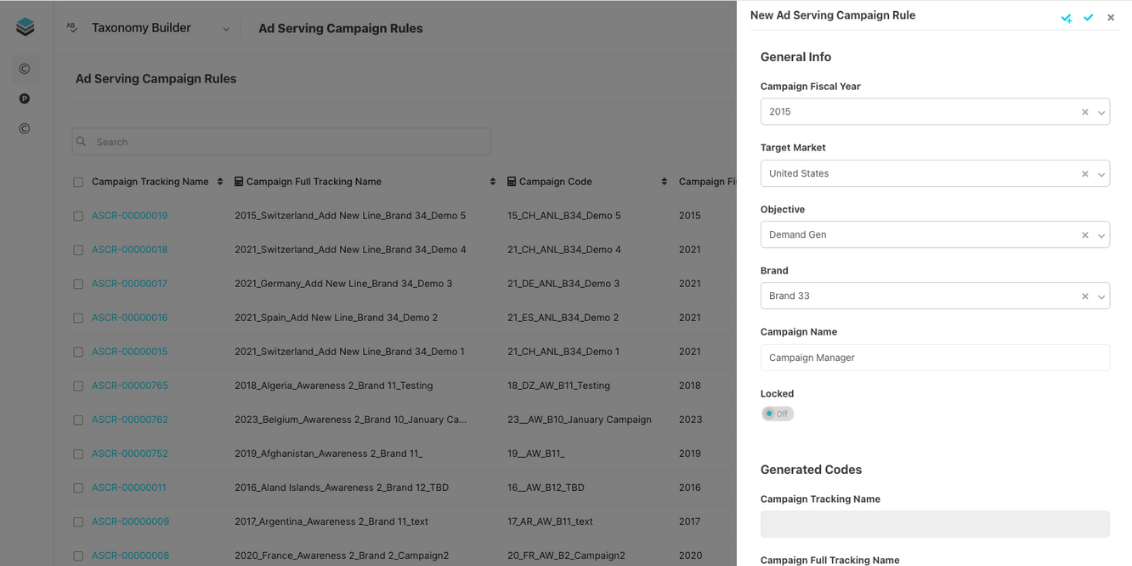The height and width of the screenshot is (566, 1132).
Task: Clear the Target Market selection
Action: click(1085, 174)
